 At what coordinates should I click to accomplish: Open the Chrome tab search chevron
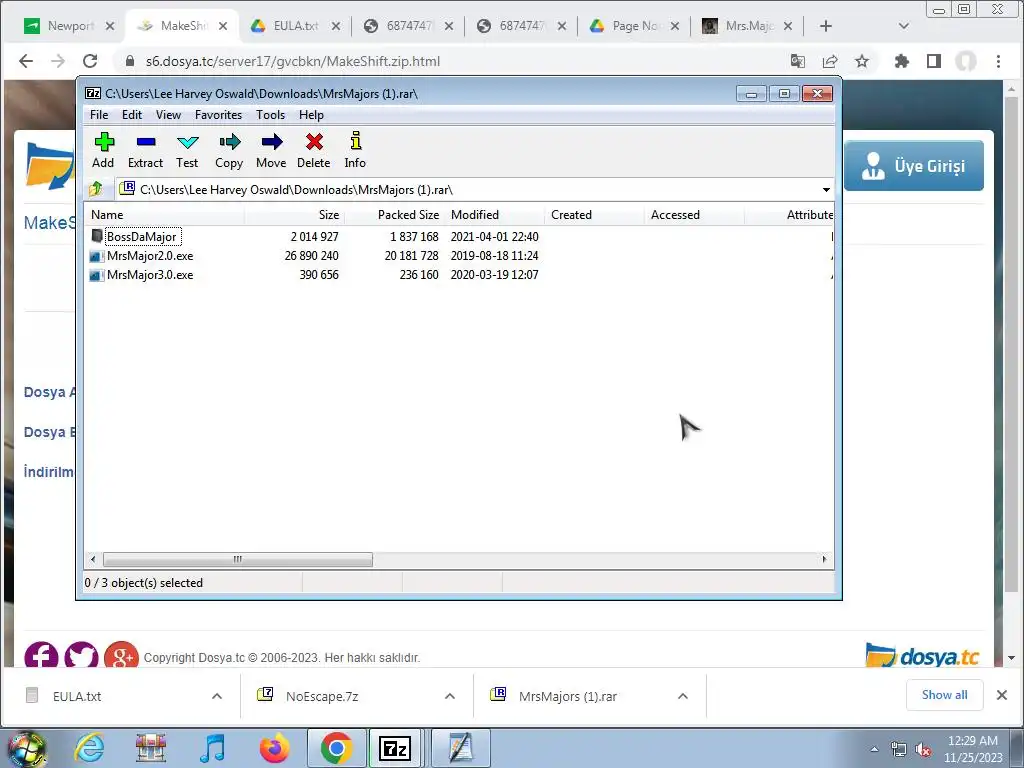click(x=904, y=26)
